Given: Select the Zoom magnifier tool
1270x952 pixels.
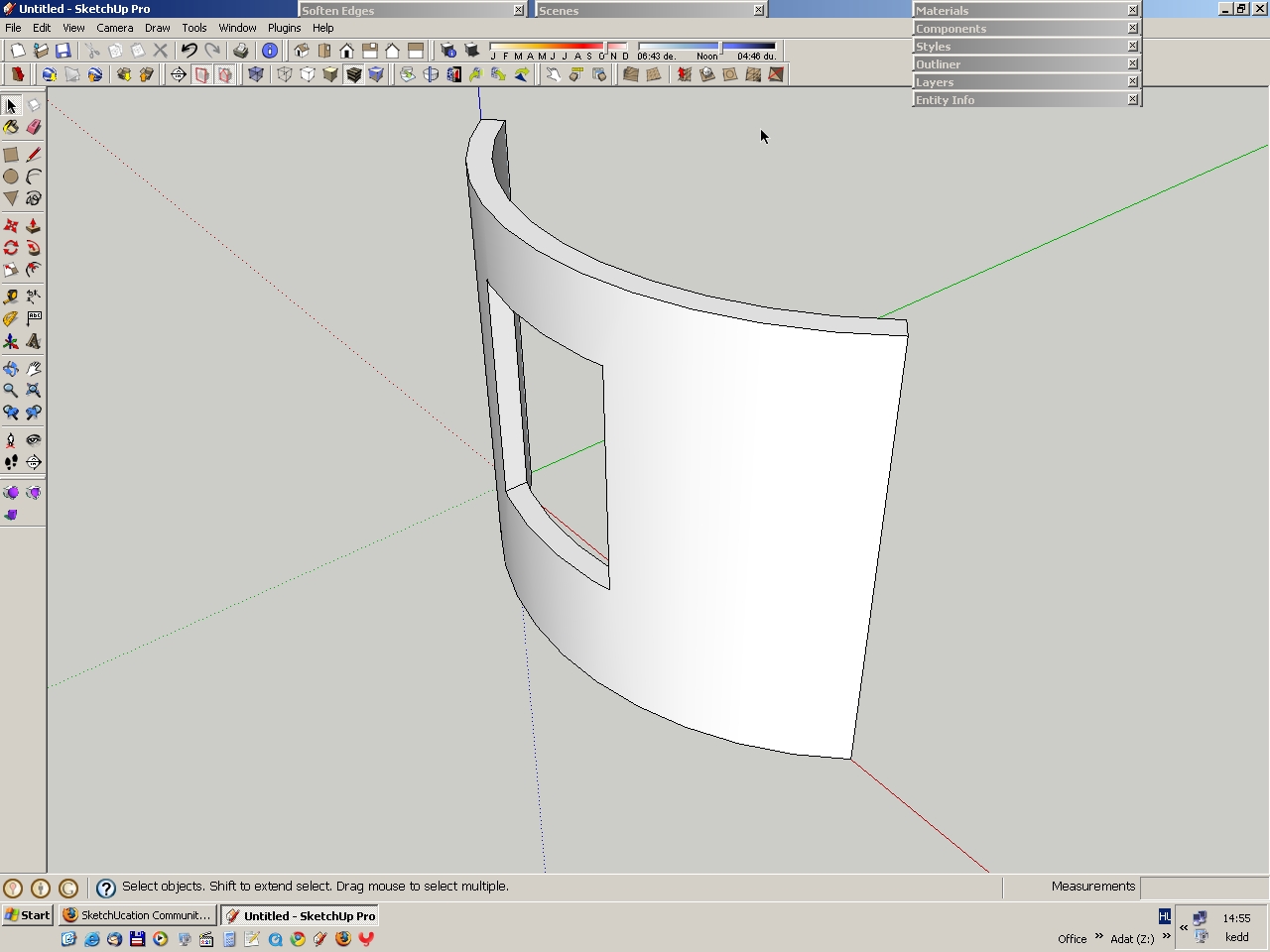Looking at the screenshot, I should point(11,390).
